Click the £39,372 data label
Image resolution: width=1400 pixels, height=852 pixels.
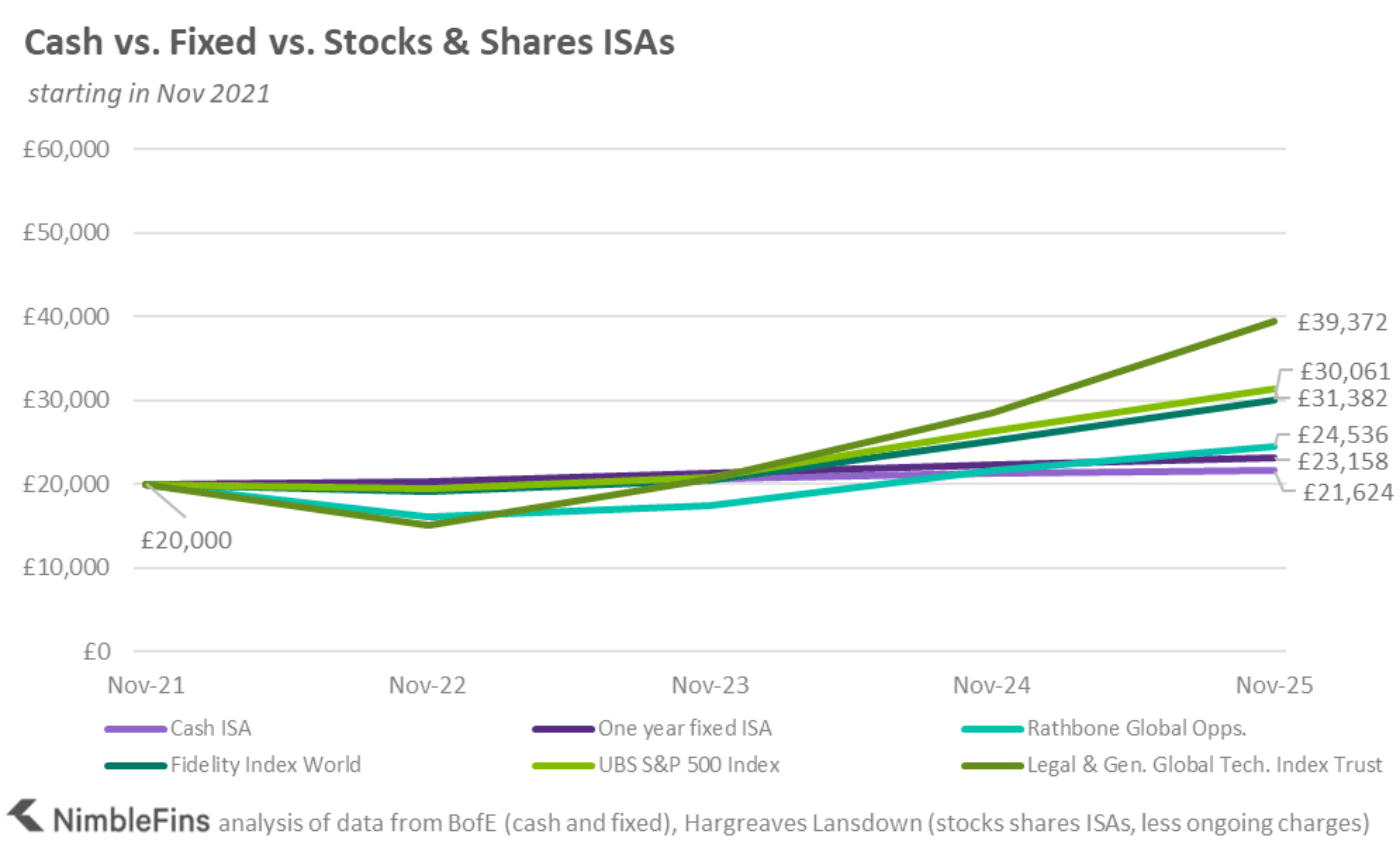pos(1342,323)
